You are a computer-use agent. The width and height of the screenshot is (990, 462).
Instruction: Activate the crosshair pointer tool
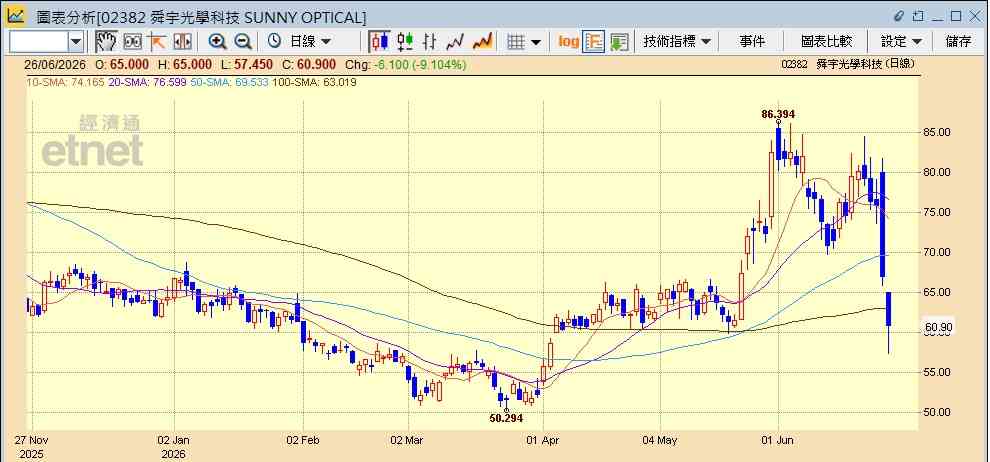(157, 42)
